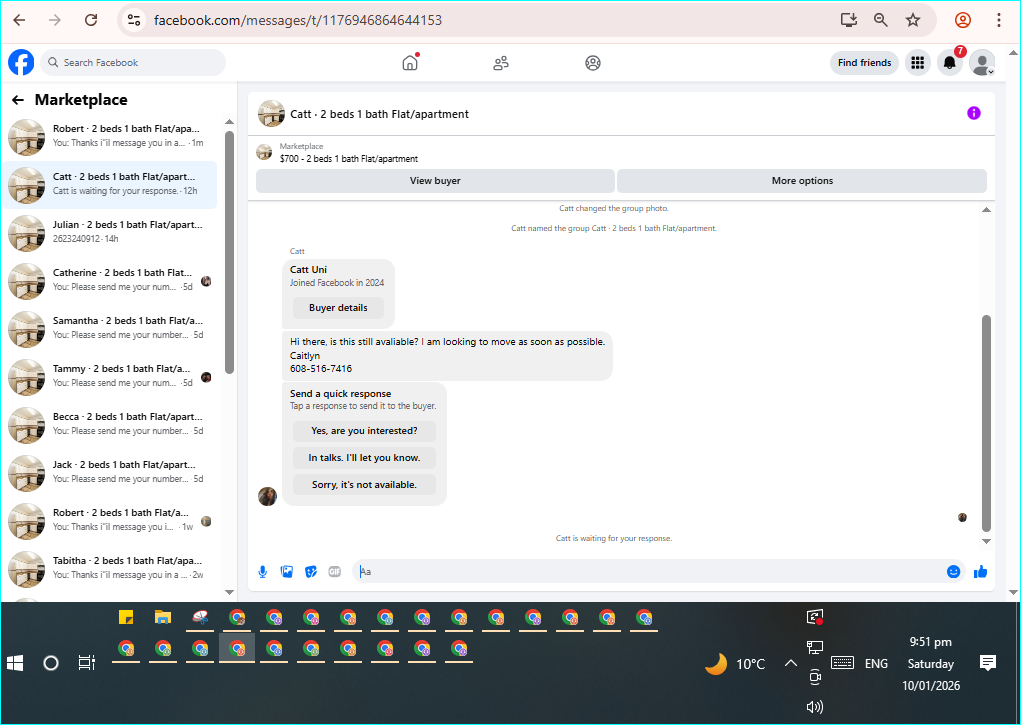The image size is (1021, 725).
Task: Click the chat header title 'Catt · 2 beds 1 bath Flat/apartment'
Action: (380, 114)
